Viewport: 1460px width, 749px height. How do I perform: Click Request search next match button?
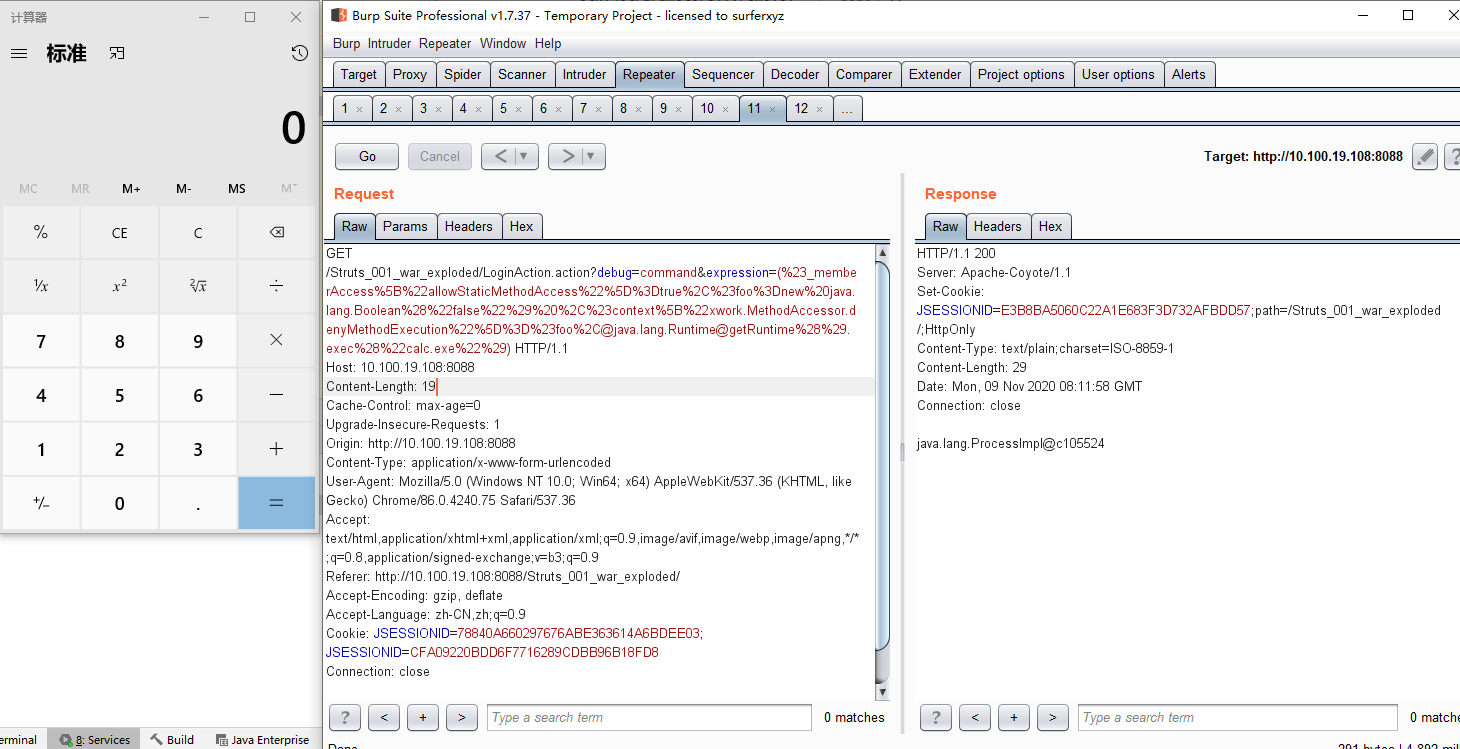(x=461, y=717)
